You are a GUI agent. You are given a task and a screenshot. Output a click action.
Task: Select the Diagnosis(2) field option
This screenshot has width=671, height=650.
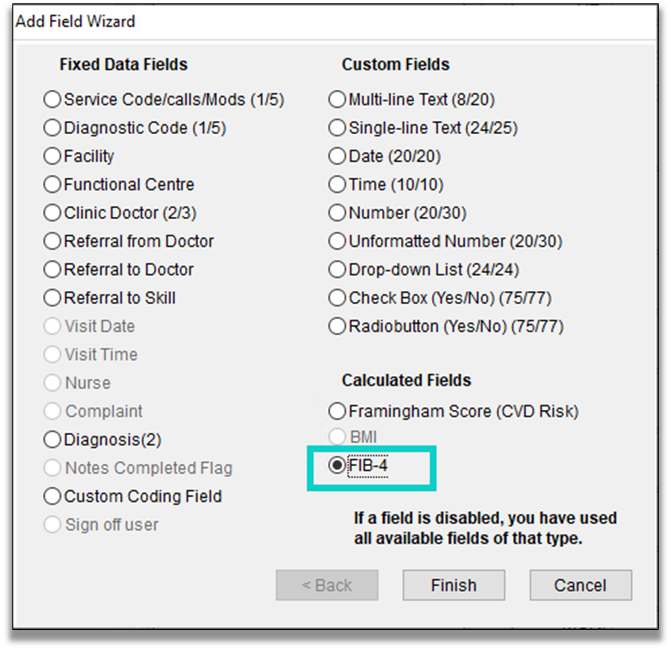53,440
